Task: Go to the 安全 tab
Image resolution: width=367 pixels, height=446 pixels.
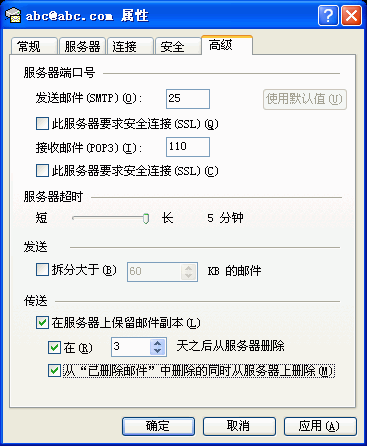Action: (x=178, y=46)
